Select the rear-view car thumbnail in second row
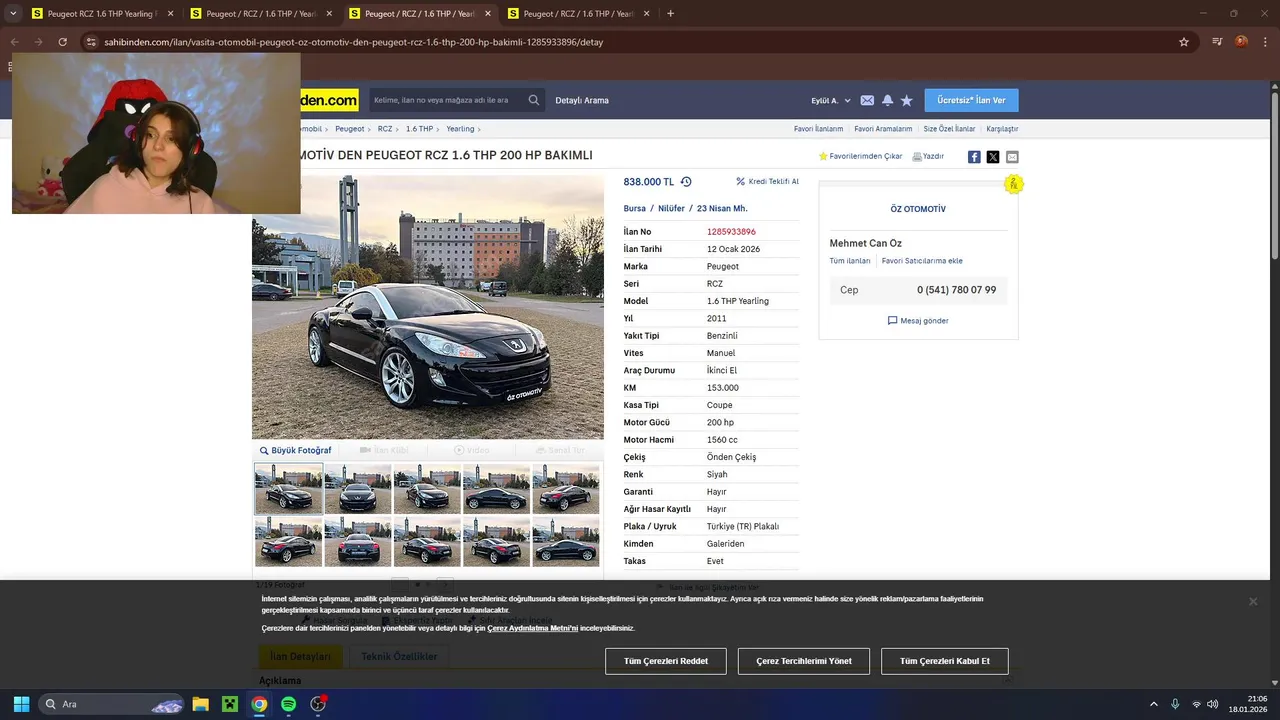Viewport: 1280px width, 720px height. pyautogui.click(x=358, y=542)
